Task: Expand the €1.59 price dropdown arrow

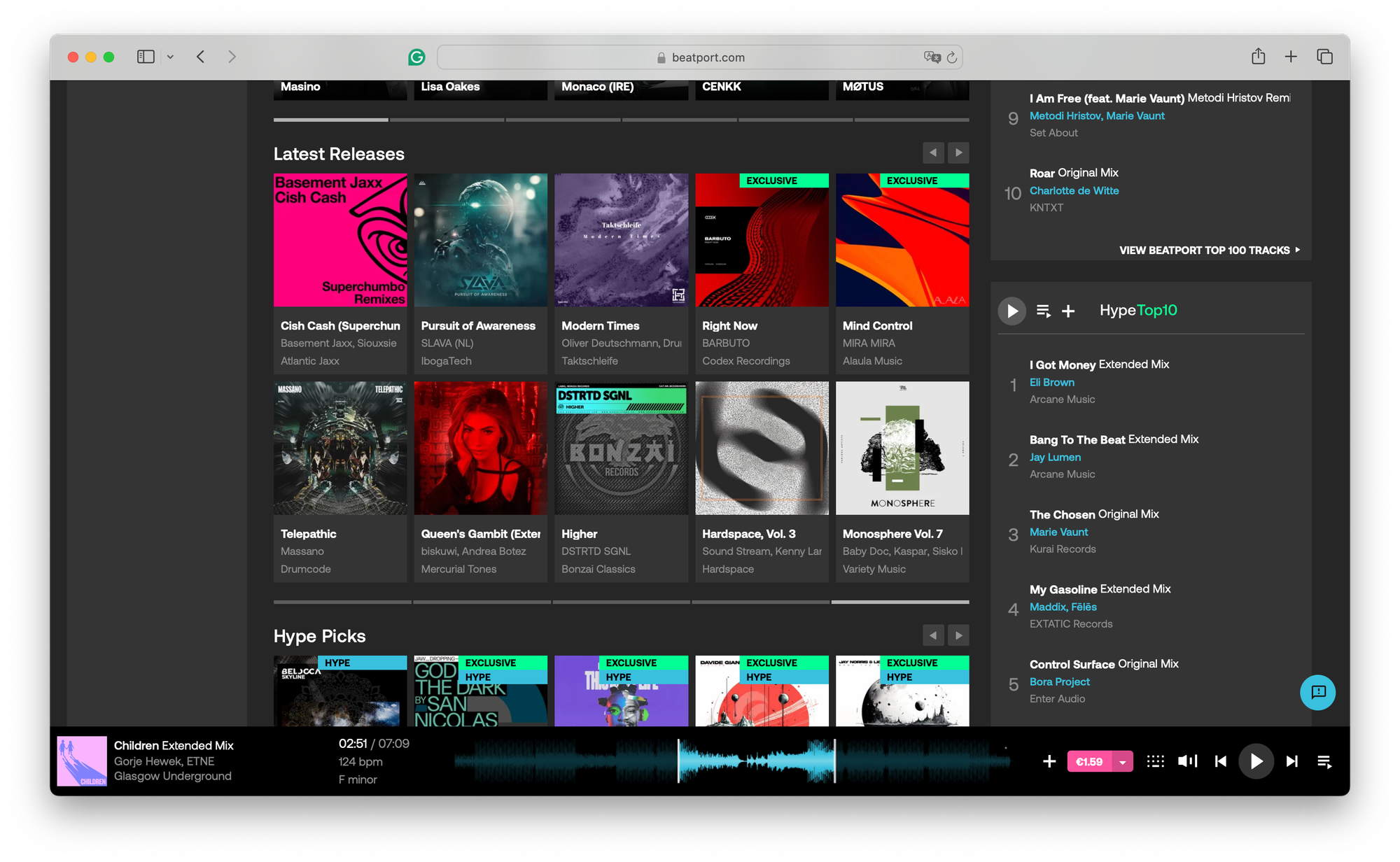Action: (1123, 762)
